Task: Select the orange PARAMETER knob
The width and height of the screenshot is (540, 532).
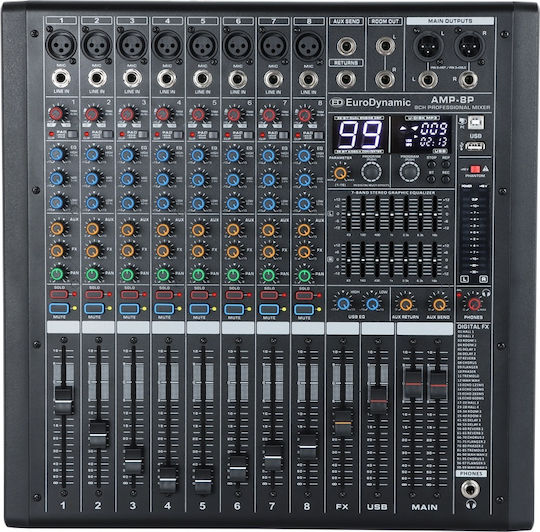Action: pos(340,173)
